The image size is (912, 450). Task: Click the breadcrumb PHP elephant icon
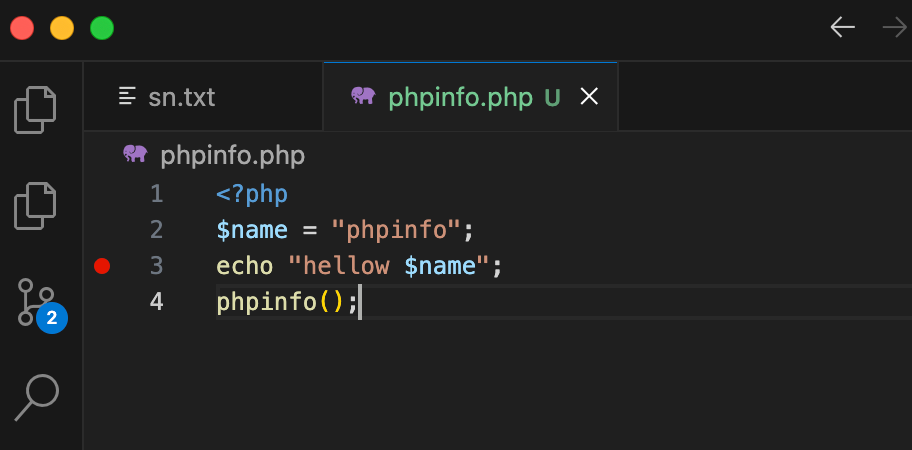tap(136, 154)
